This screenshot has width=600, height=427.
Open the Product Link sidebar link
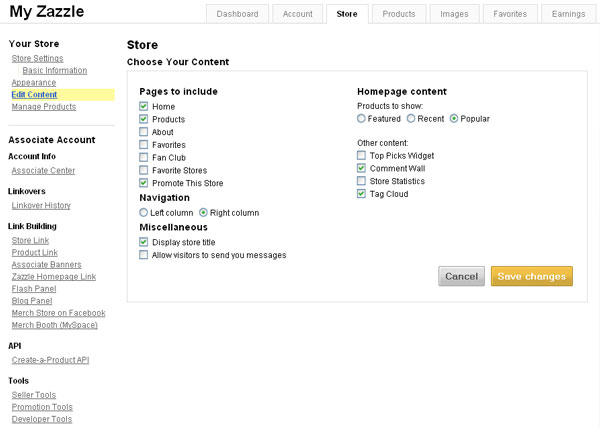34,253
